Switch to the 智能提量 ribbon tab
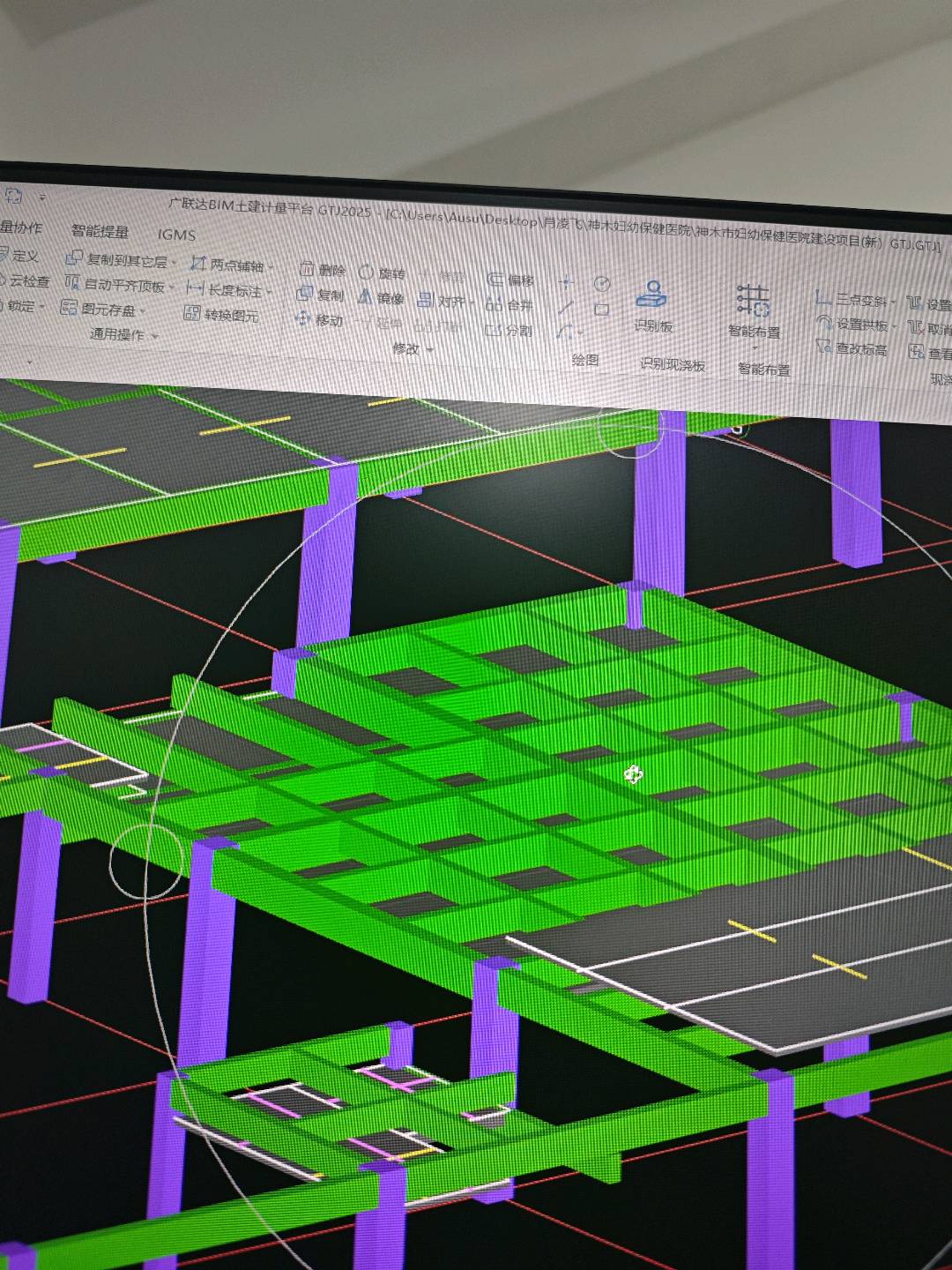The width and height of the screenshot is (952, 1270). point(100,231)
